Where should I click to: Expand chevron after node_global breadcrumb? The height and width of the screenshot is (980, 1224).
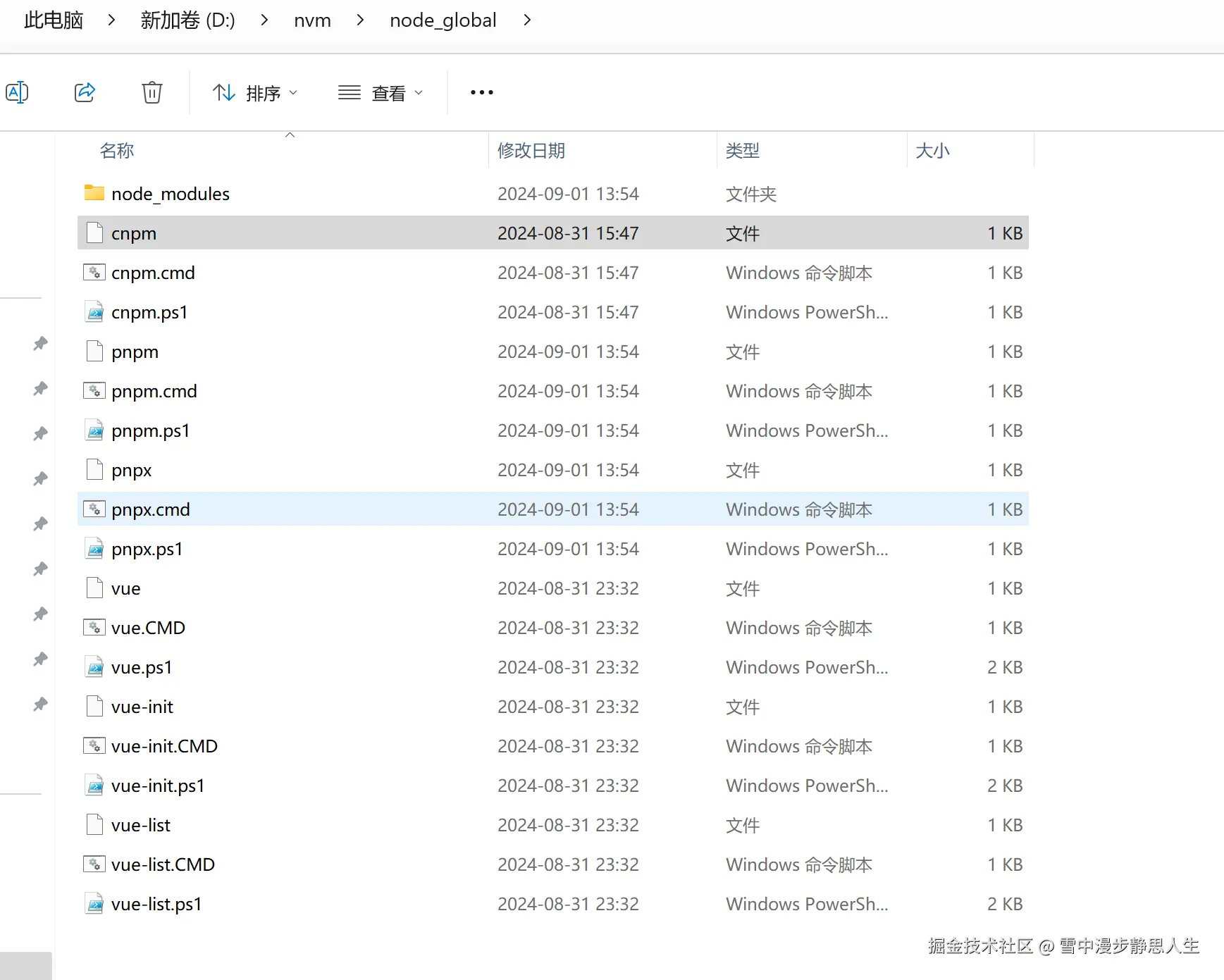click(x=527, y=20)
